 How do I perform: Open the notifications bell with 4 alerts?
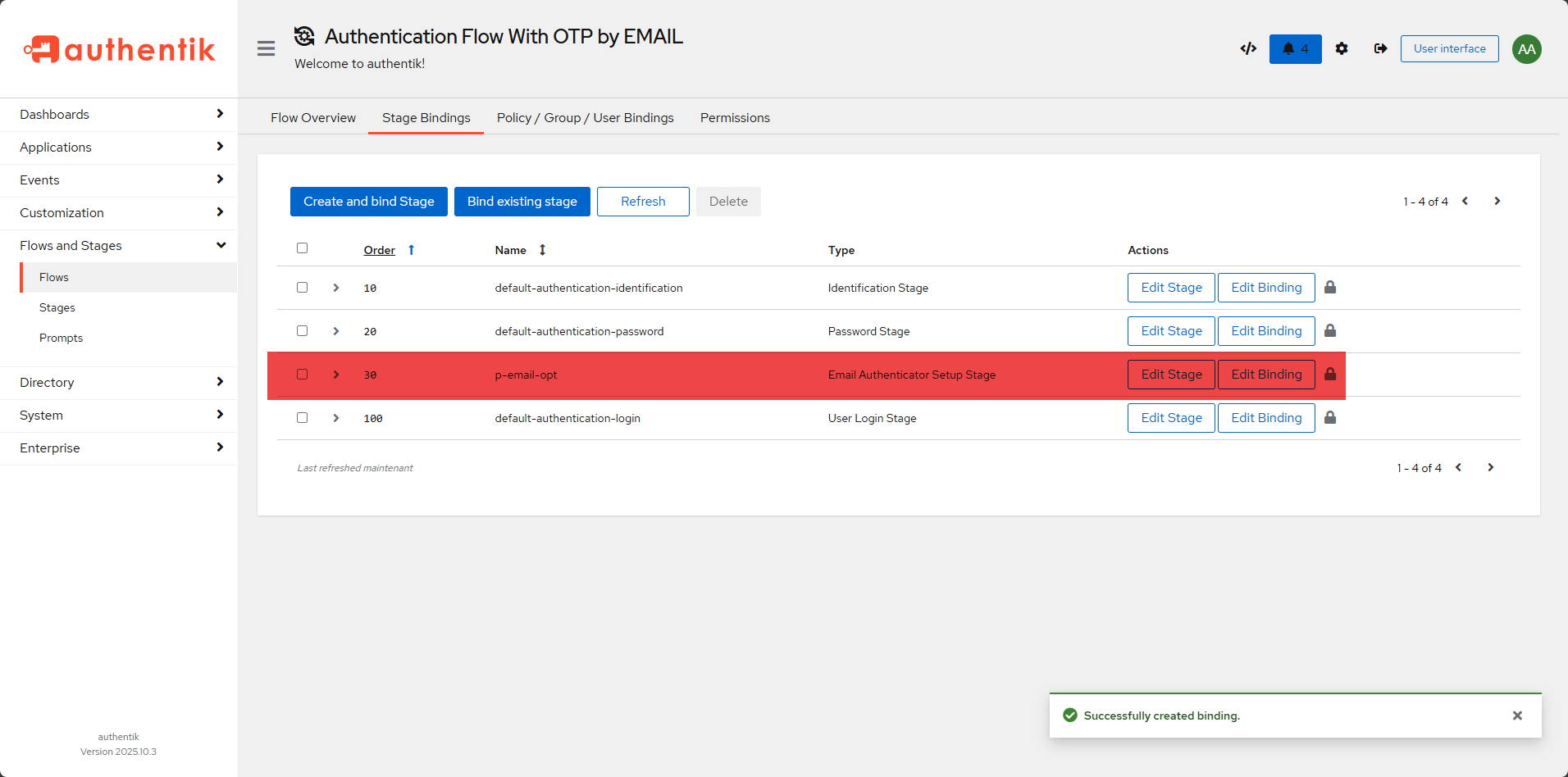[x=1295, y=49]
